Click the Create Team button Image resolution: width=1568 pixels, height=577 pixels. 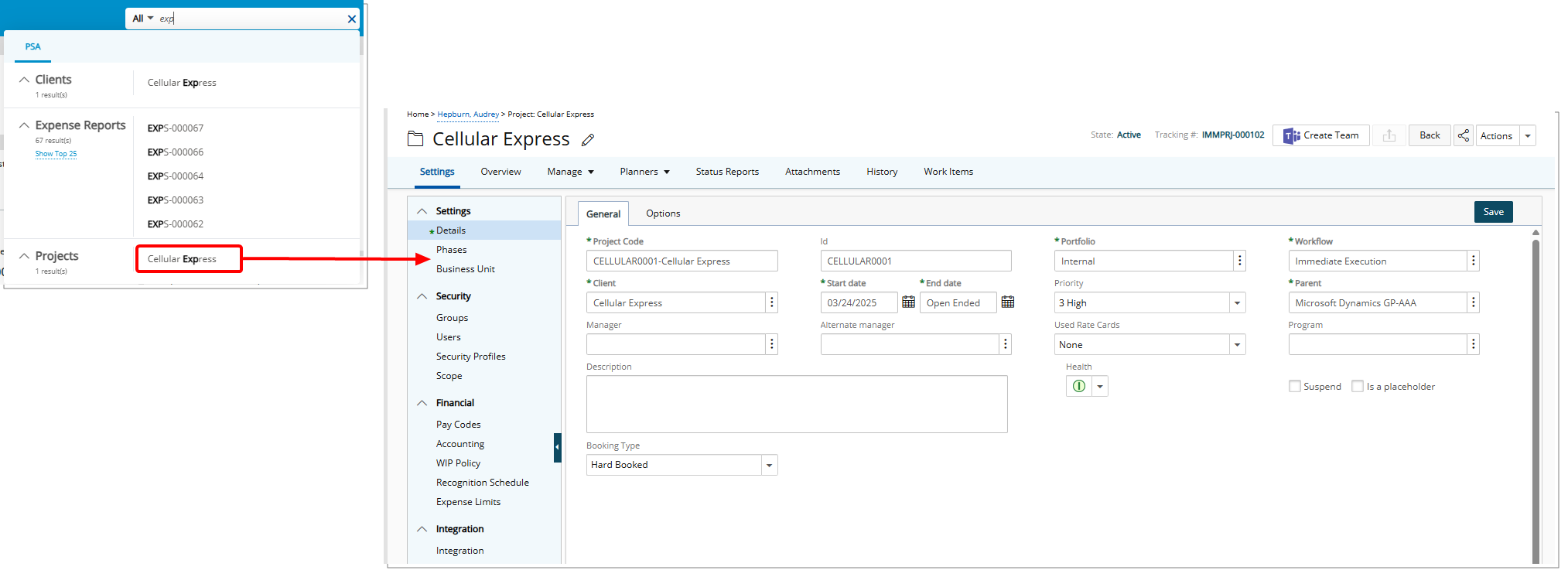(1321, 135)
